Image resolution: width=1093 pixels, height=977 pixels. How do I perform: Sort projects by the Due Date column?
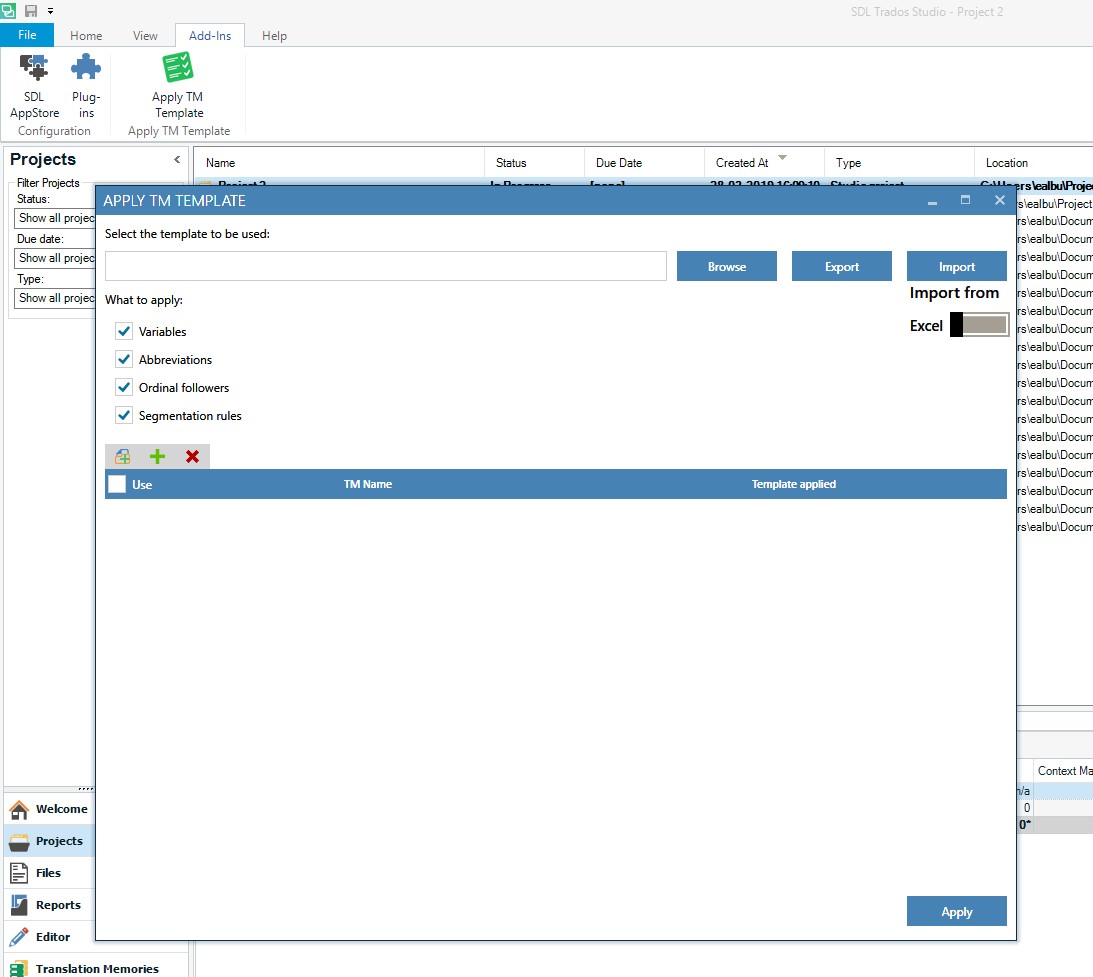tap(644, 163)
